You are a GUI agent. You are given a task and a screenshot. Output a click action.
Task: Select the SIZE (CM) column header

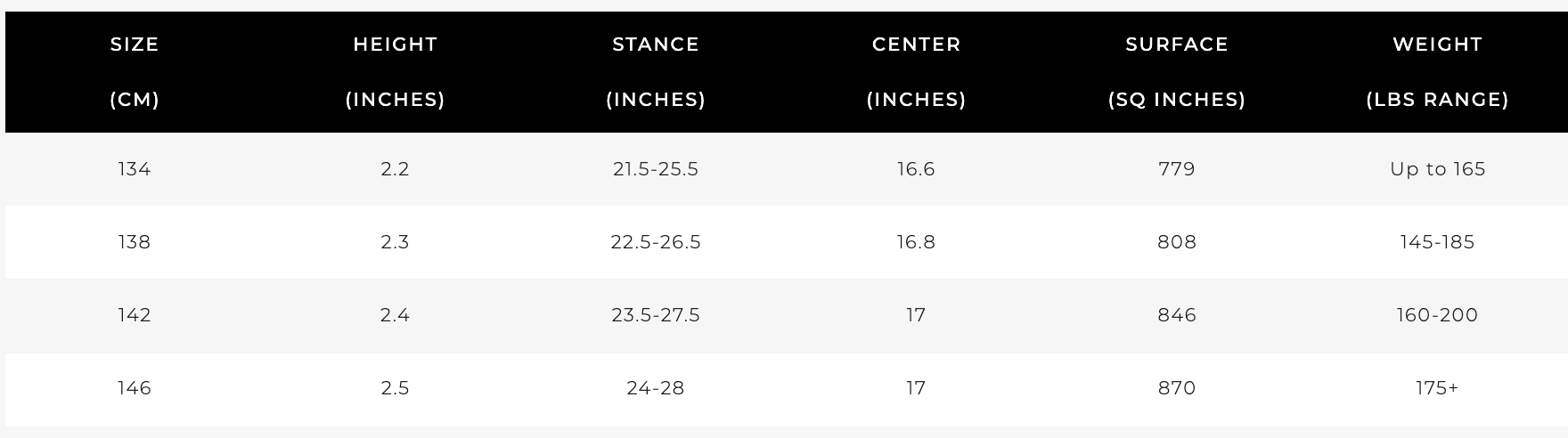click(135, 72)
